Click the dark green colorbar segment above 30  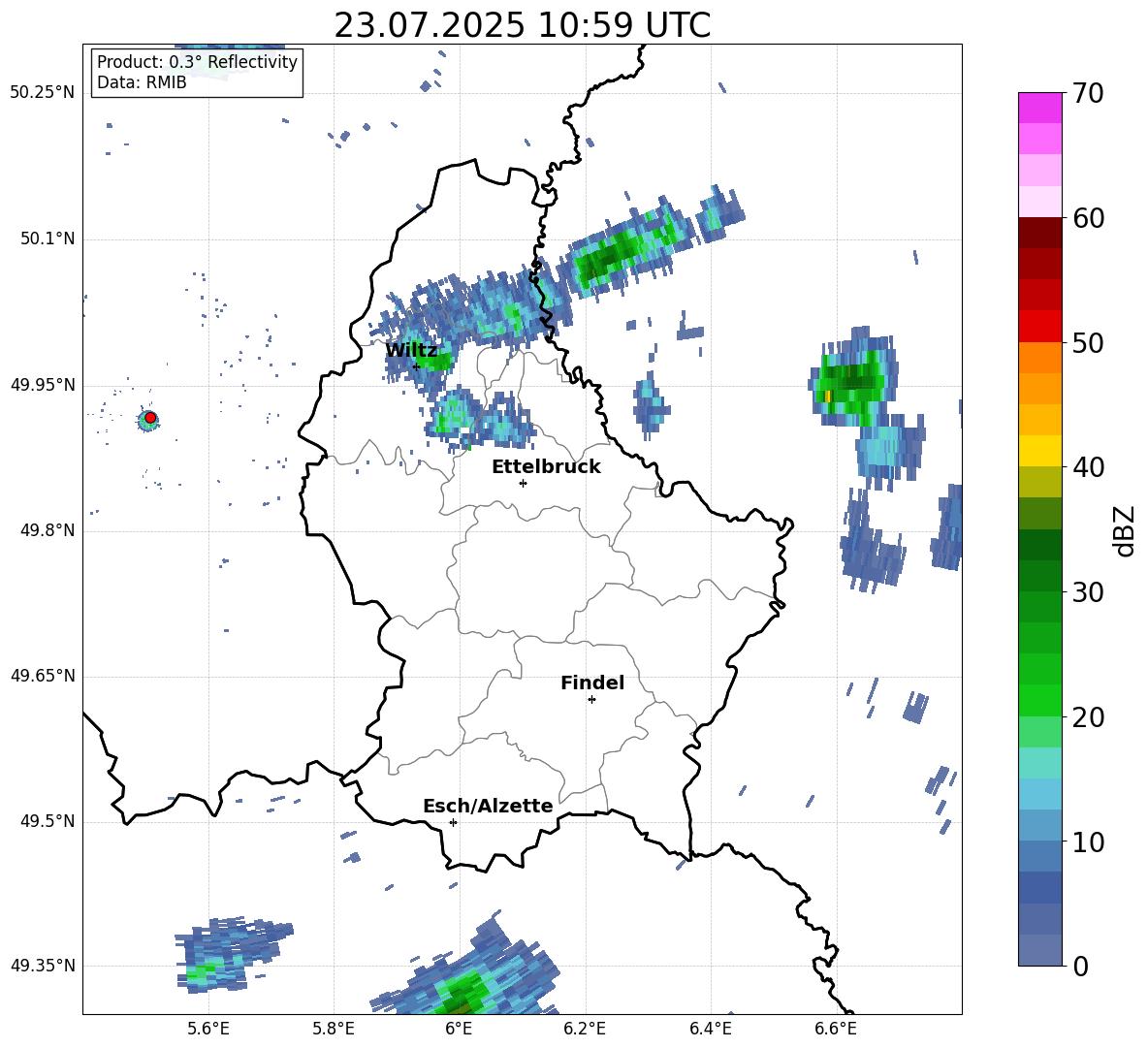1039,575
